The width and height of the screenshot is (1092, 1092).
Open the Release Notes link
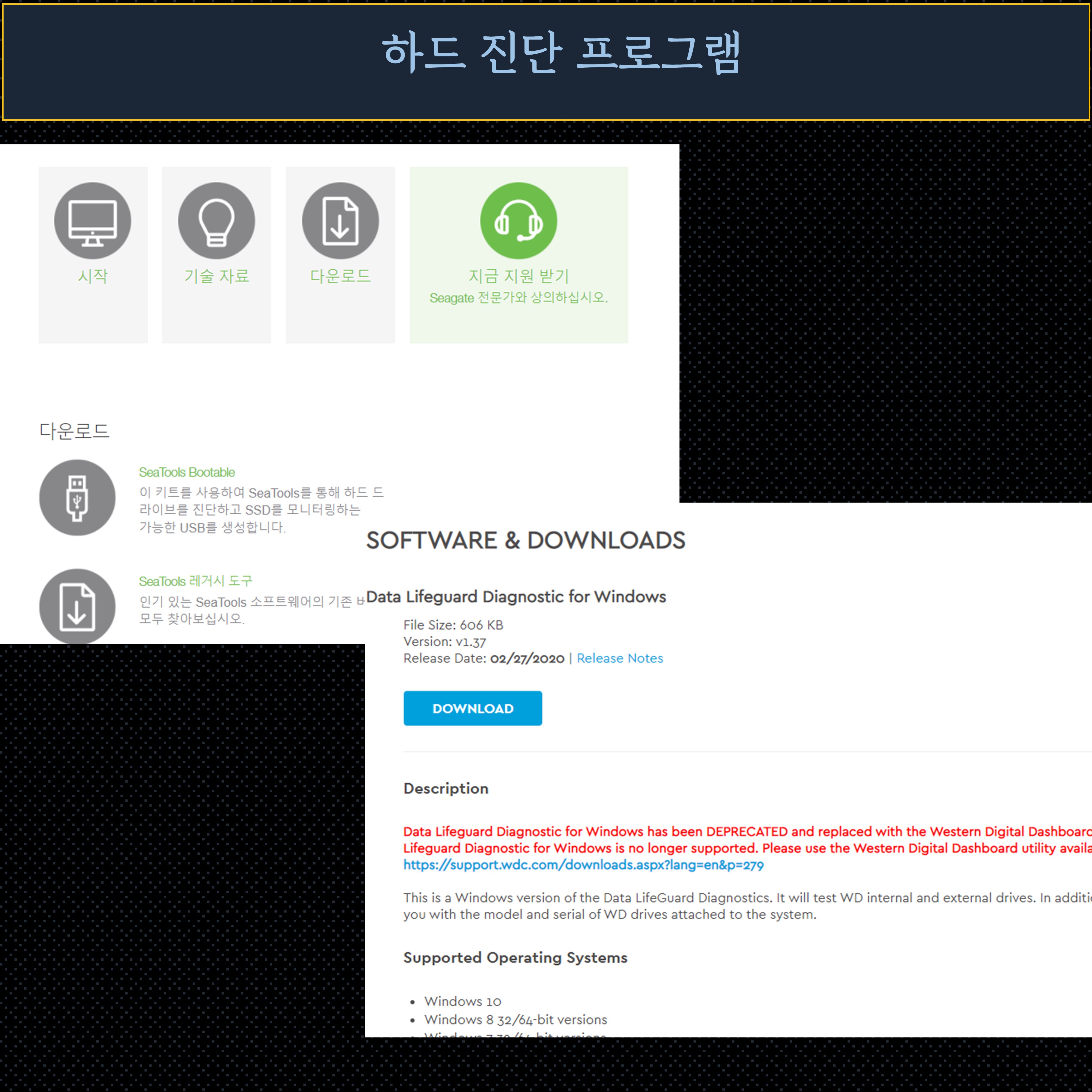pyautogui.click(x=620, y=658)
